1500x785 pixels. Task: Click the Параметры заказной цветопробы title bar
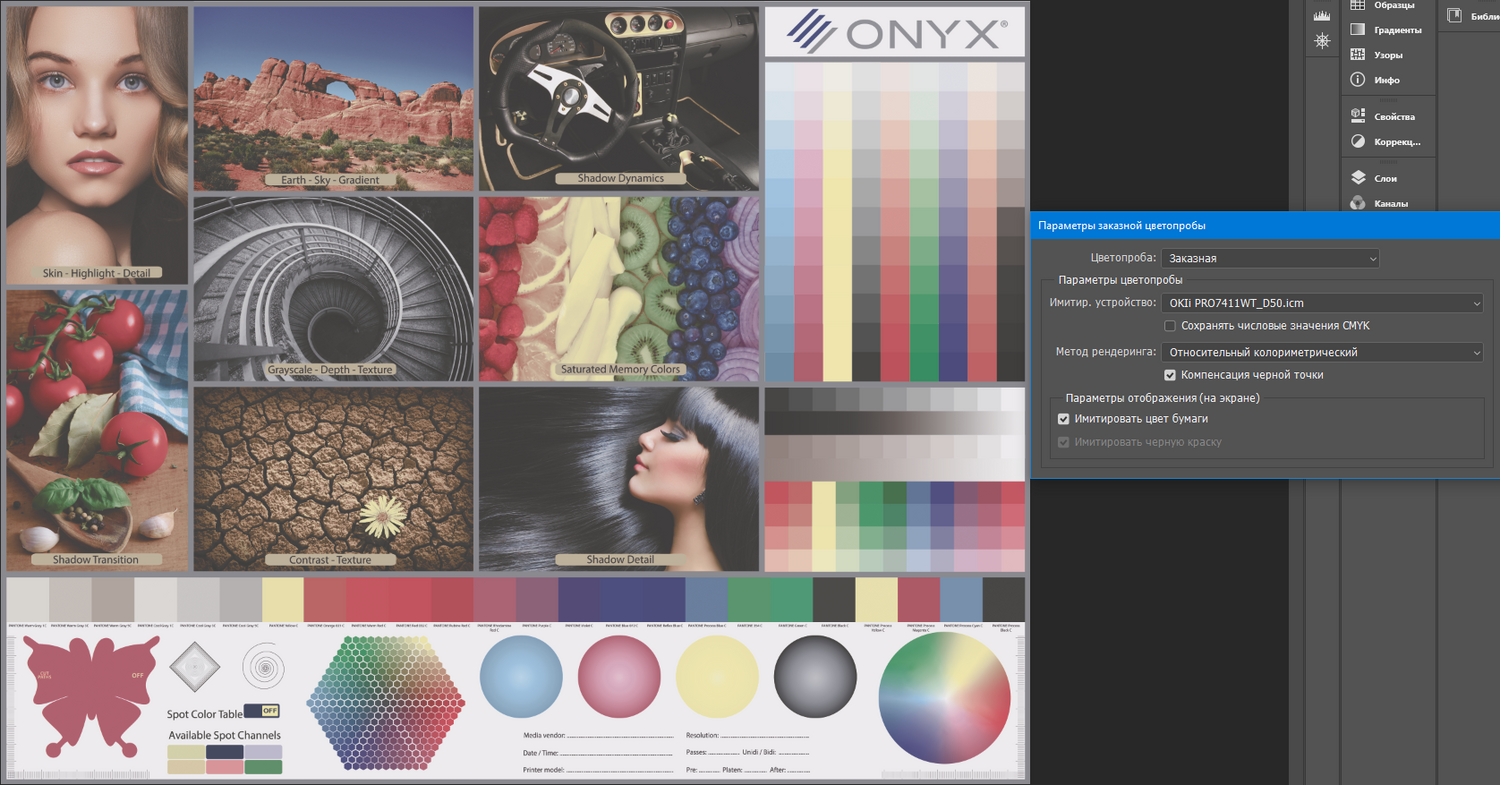tap(1265, 226)
